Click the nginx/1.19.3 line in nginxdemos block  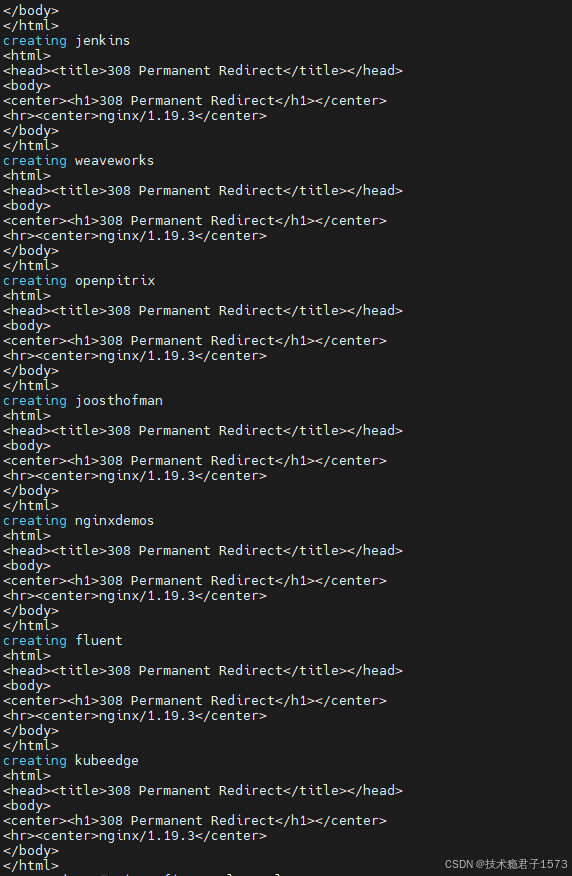pyautogui.click(x=135, y=596)
